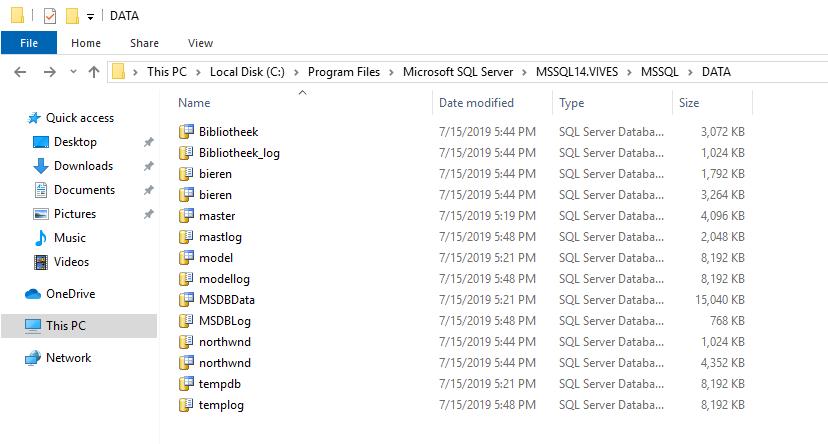Click the pin icon next to Downloads
The width and height of the screenshot is (828, 444).
click(x=149, y=166)
